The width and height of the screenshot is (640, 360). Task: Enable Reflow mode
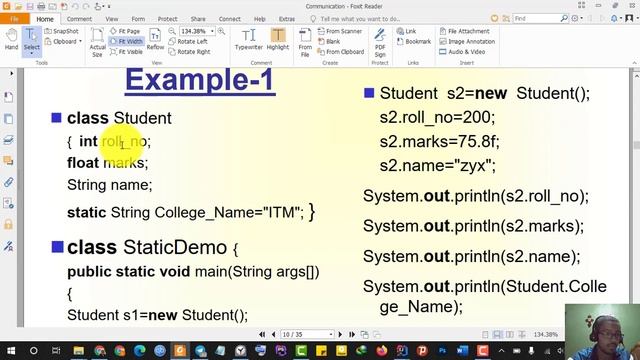(x=155, y=40)
